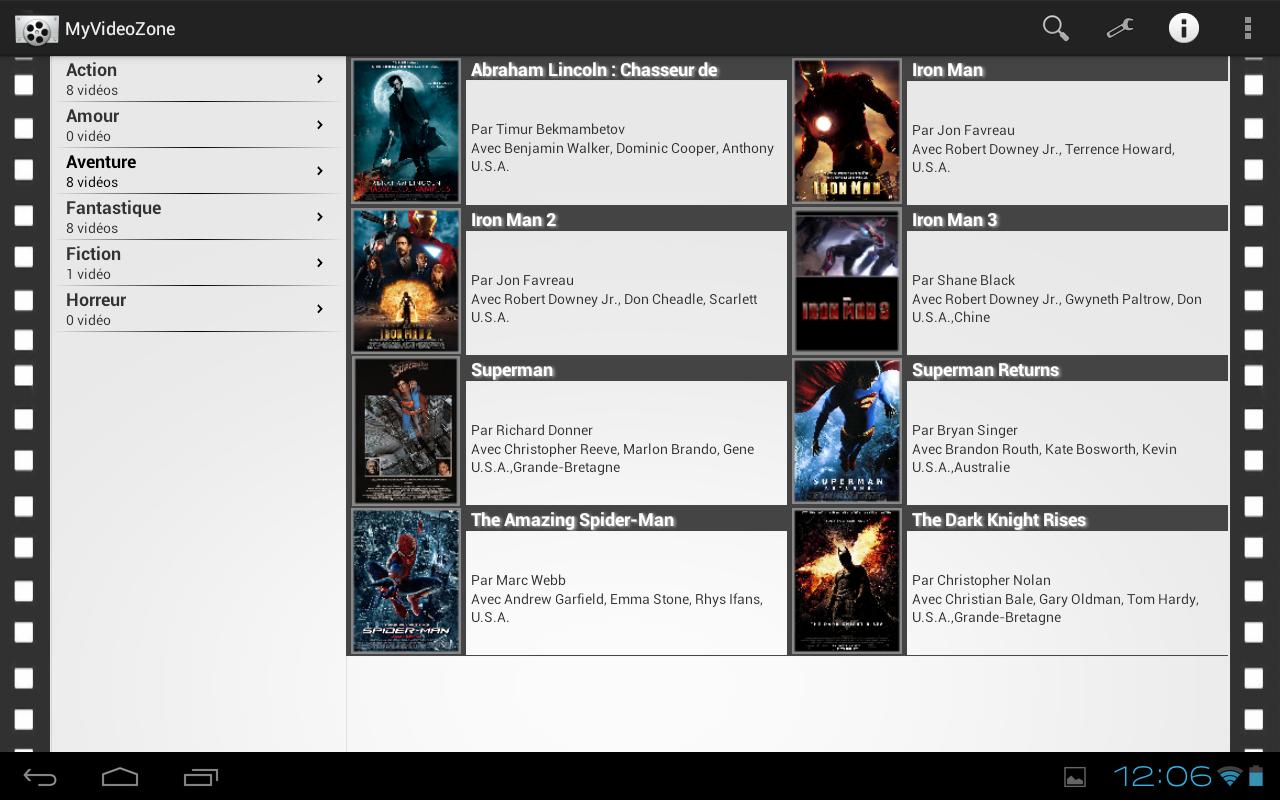Click cast line "Avec Robert Downey Jr., Don Cheadle"
This screenshot has height=800, width=1280.
[614, 299]
